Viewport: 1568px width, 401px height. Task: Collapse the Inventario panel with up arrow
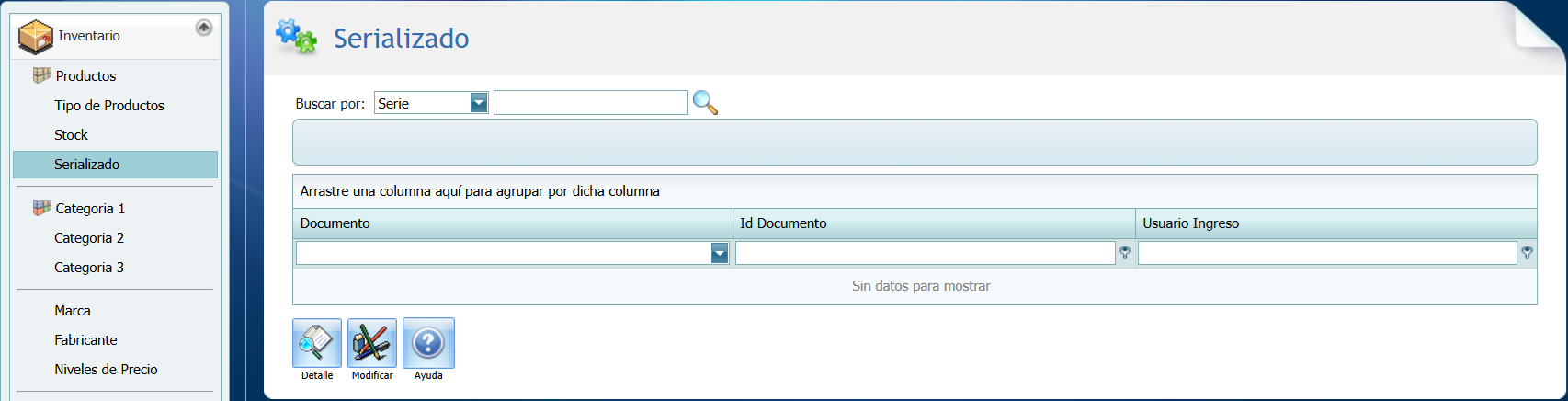click(204, 28)
